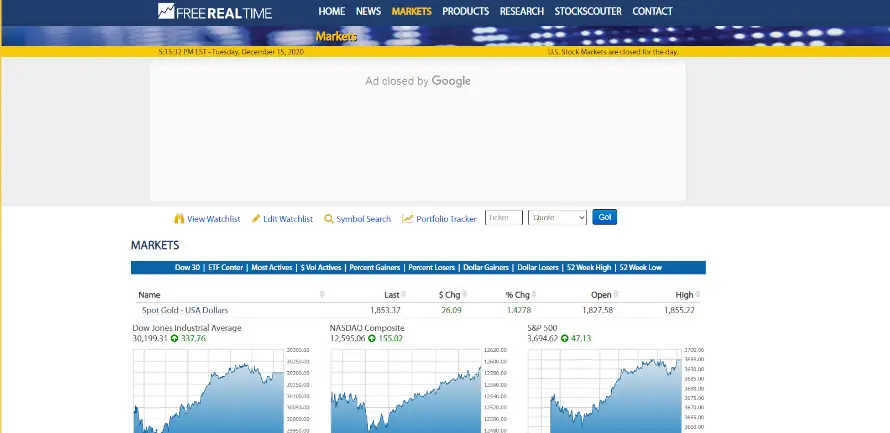Click Dow Jones value 30,199.31

pyautogui.click(x=150, y=338)
